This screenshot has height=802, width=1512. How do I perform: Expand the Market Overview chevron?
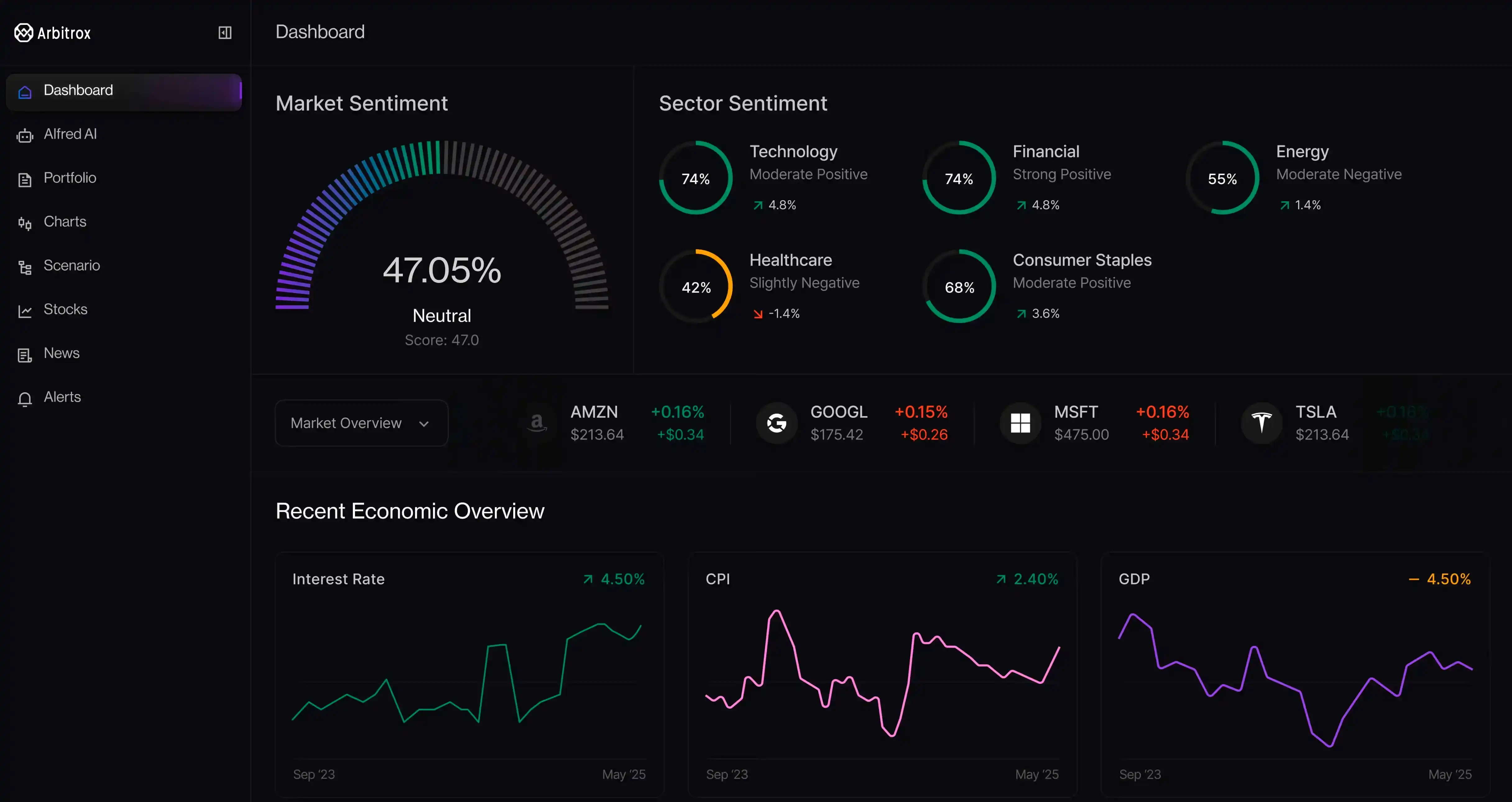[x=424, y=423]
